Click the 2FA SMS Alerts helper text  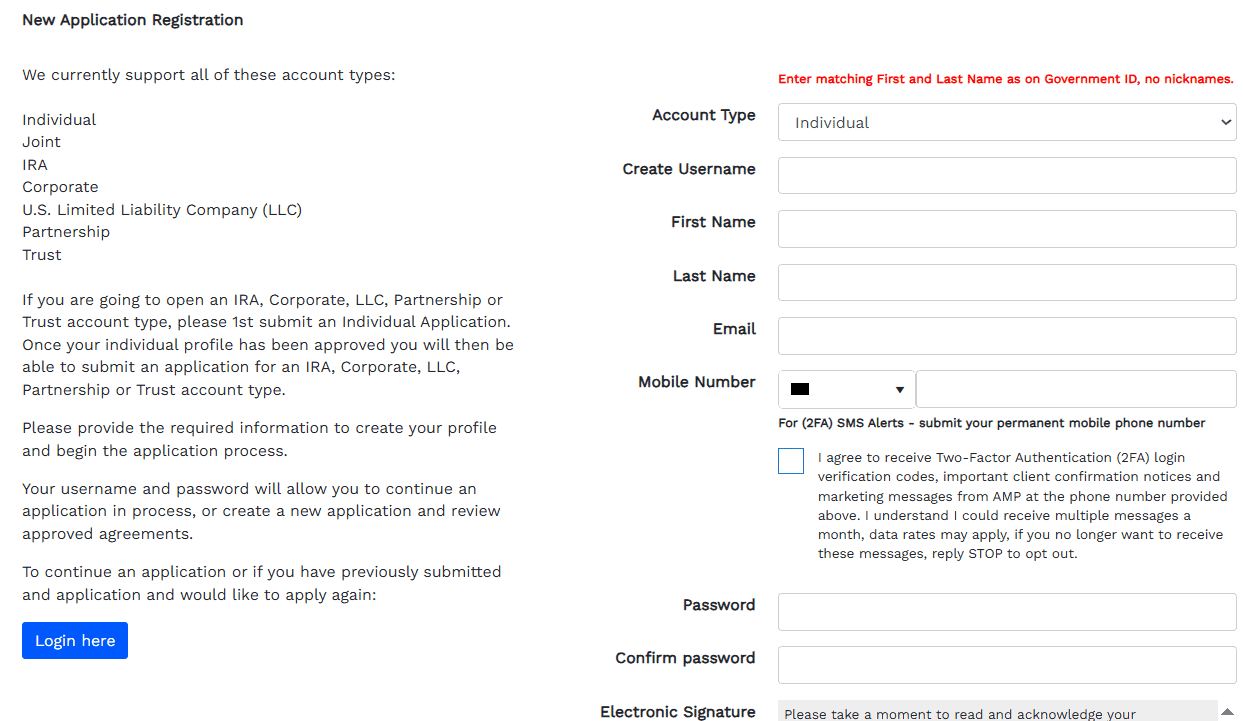pos(991,422)
